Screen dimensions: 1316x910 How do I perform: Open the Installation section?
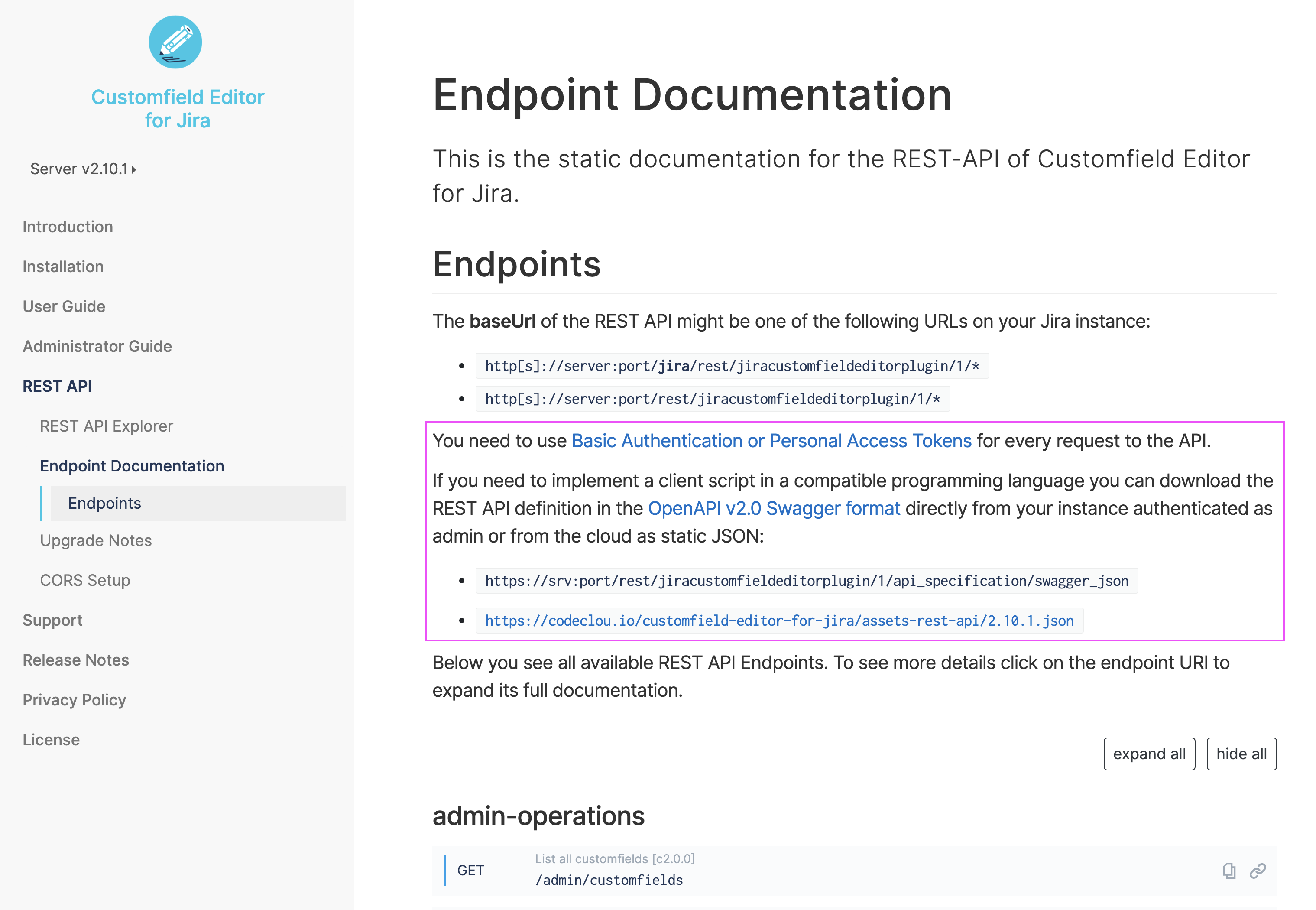(x=63, y=266)
